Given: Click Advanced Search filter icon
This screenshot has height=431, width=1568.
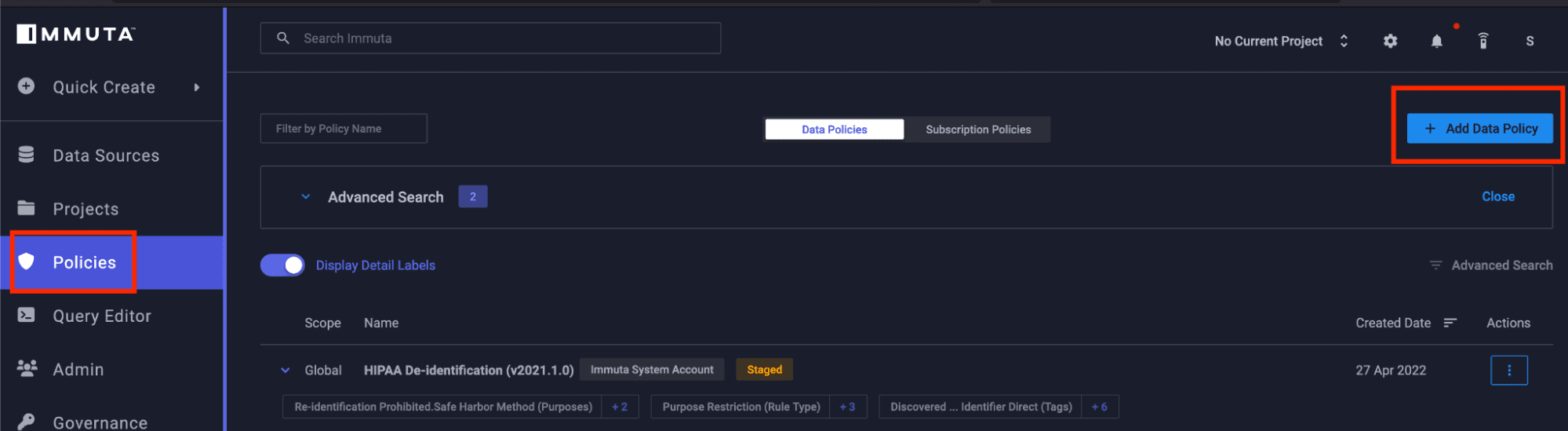Looking at the screenshot, I should click(1435, 265).
